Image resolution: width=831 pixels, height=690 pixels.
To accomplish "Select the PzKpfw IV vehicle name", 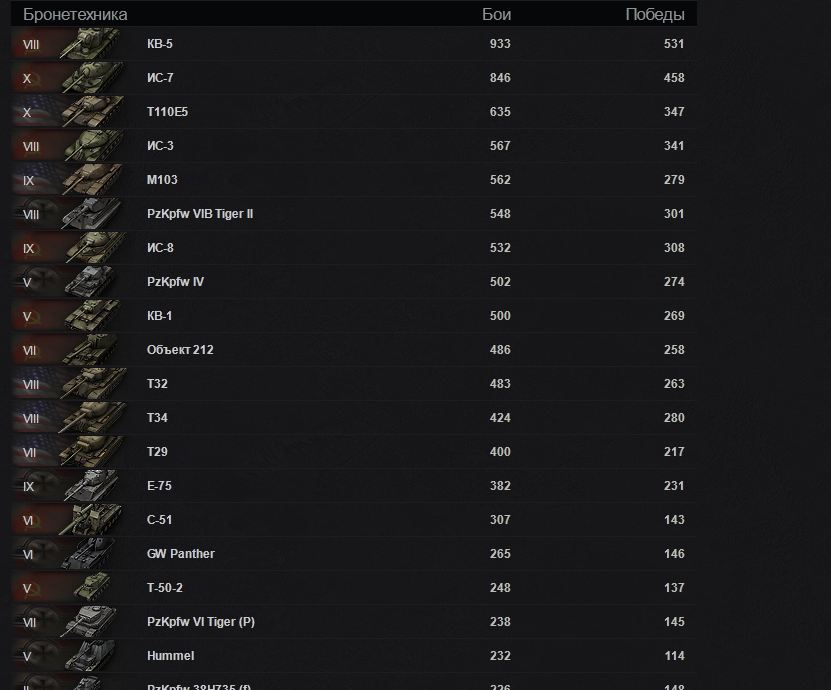I will 175,282.
